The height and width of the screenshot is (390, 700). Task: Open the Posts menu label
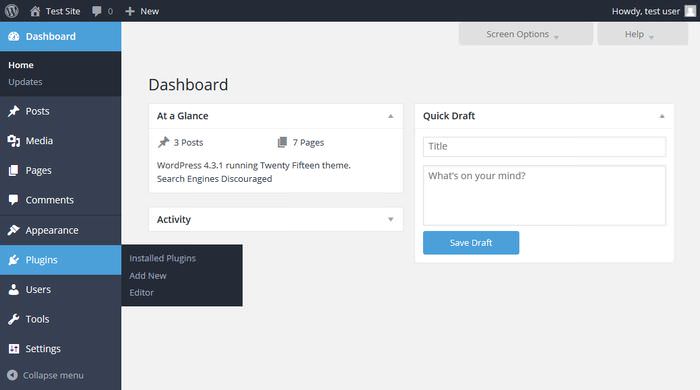38,111
